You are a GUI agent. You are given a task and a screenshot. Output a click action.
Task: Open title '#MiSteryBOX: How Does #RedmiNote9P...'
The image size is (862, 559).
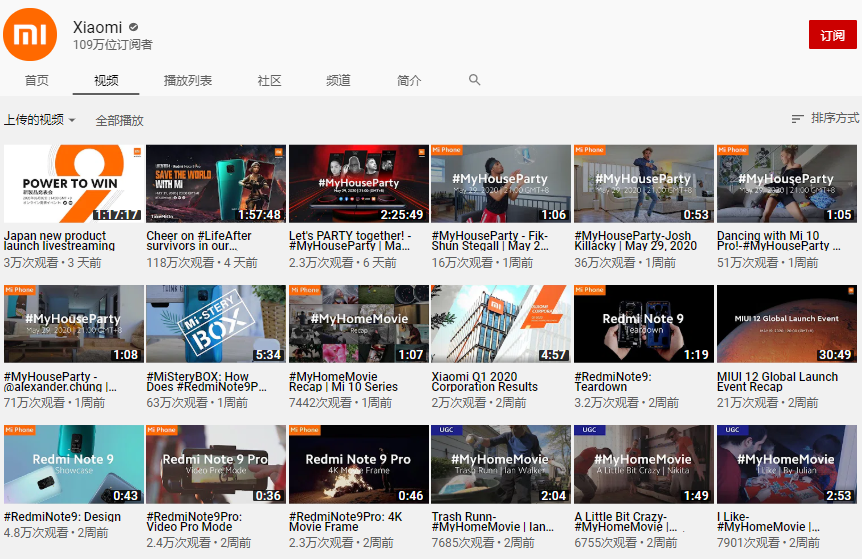[x=207, y=381]
